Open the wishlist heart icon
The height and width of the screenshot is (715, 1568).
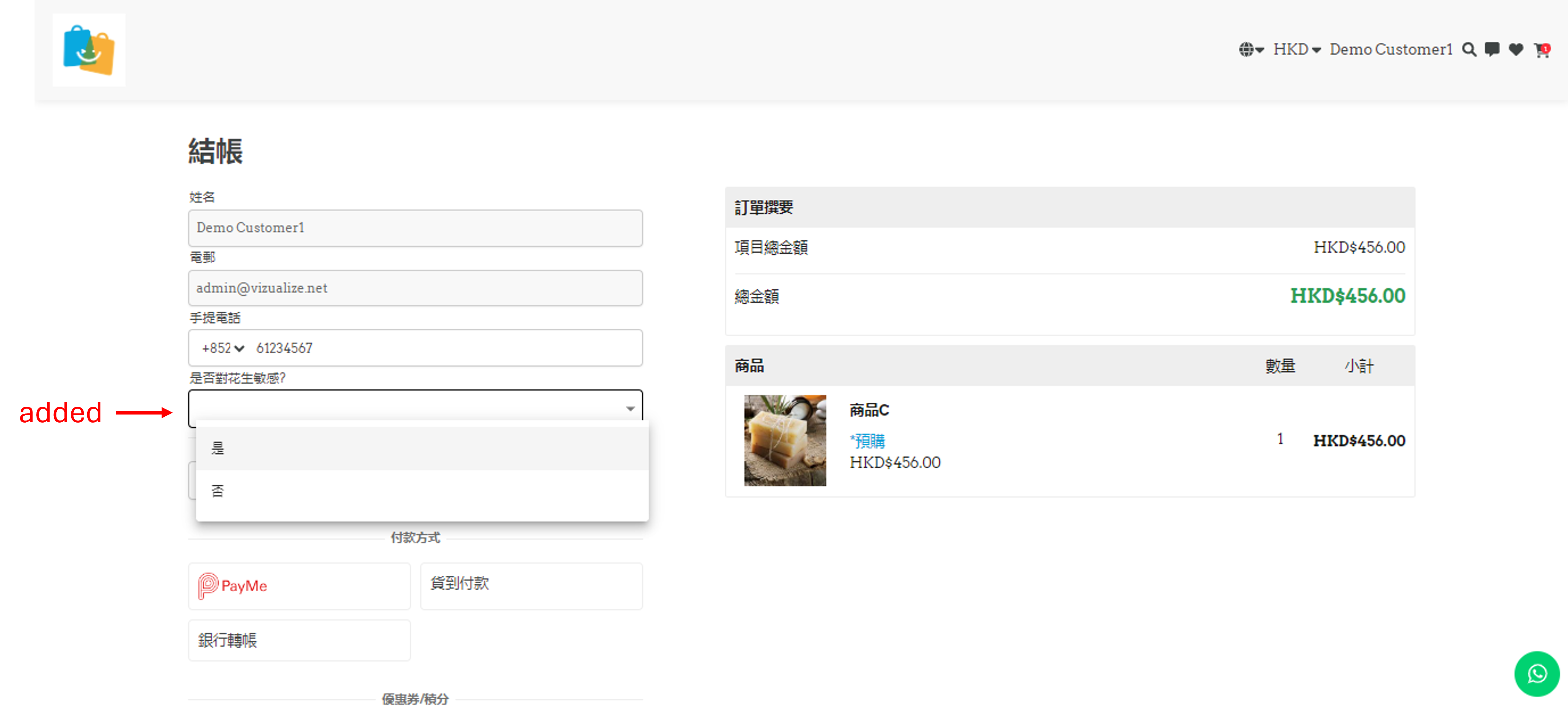[x=1516, y=49]
